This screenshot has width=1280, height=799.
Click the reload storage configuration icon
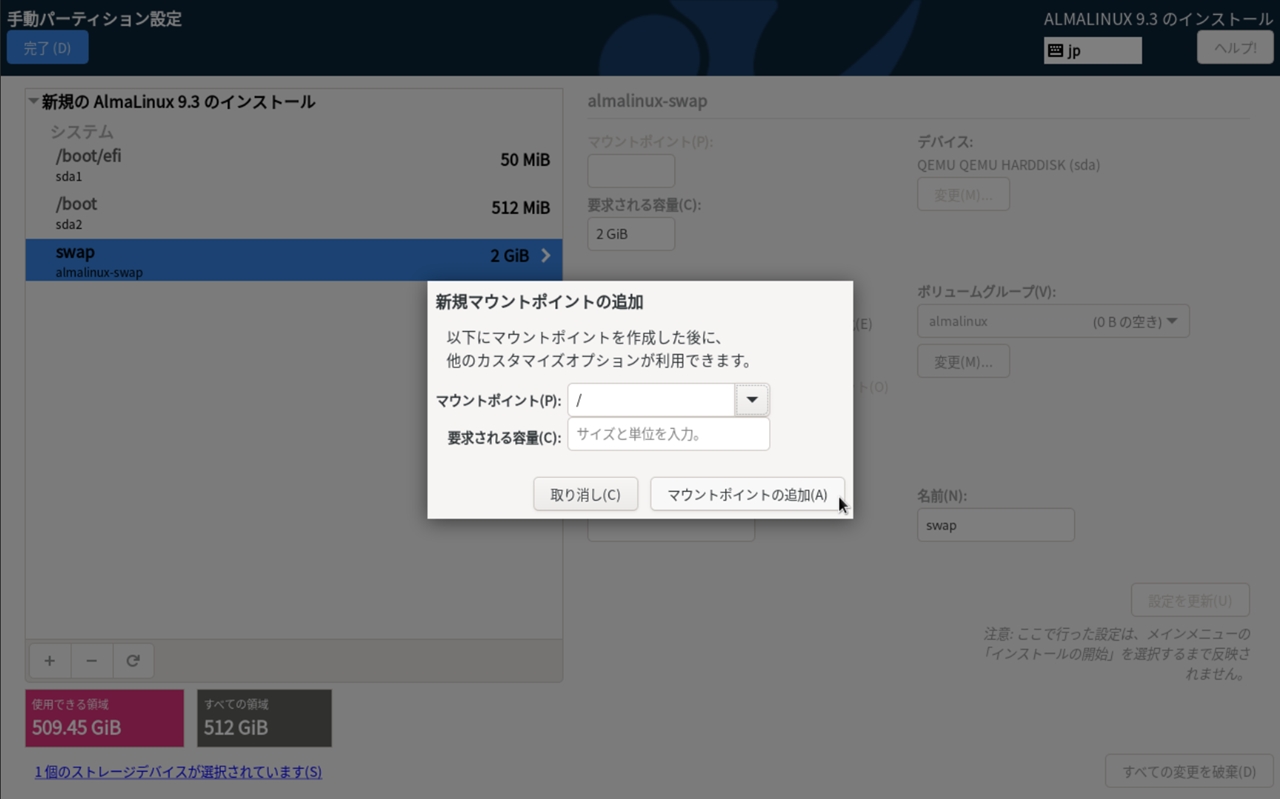click(133, 661)
